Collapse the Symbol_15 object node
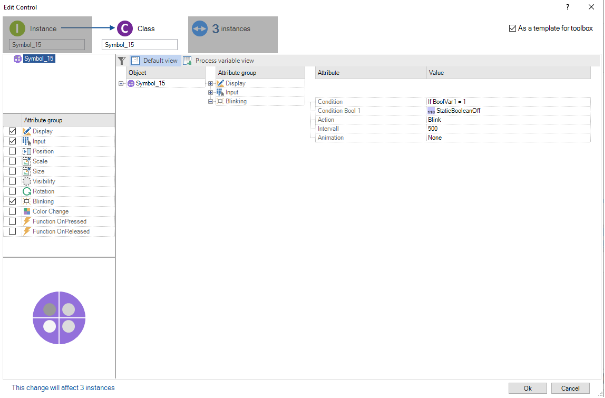 121,83
